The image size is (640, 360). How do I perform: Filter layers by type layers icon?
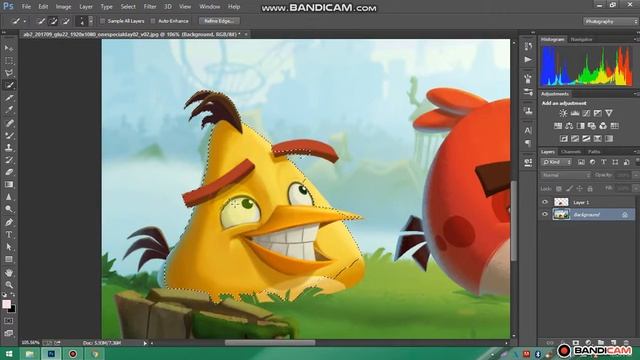[x=604, y=162]
